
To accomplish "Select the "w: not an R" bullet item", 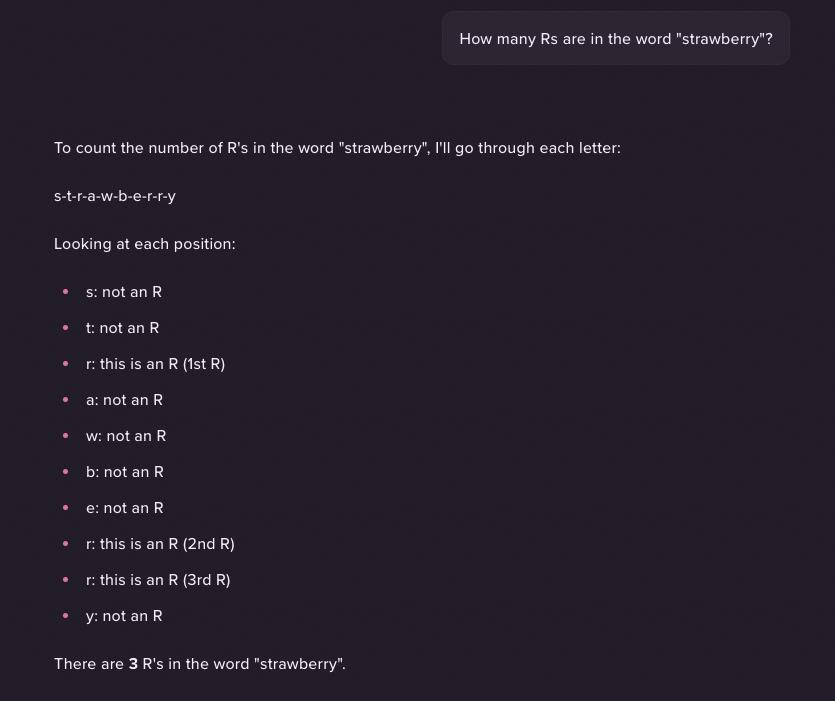I will click(126, 436).
